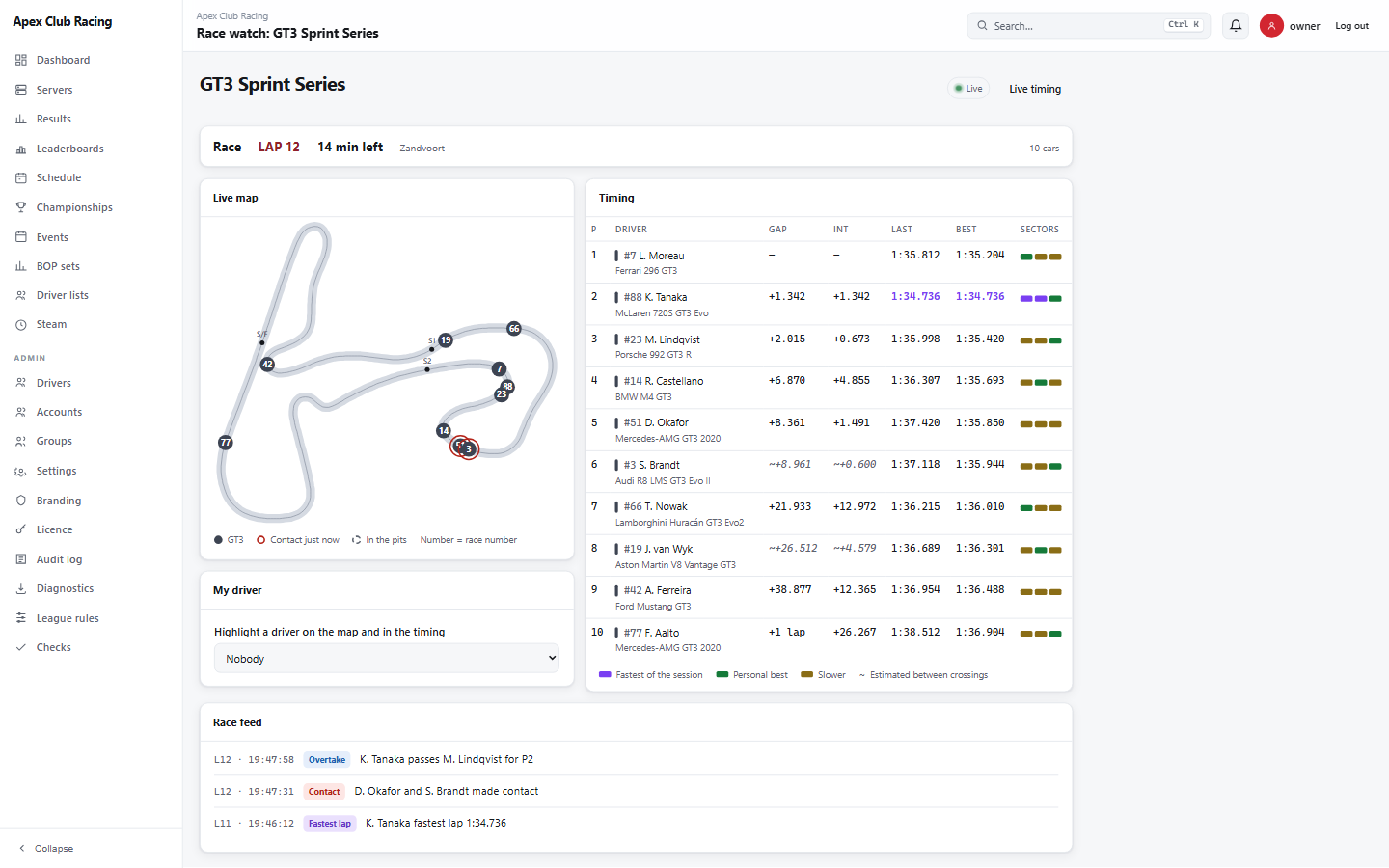This screenshot has width=1389, height=868.
Task: Open the Diagnostics download icon
Action: 21,588
